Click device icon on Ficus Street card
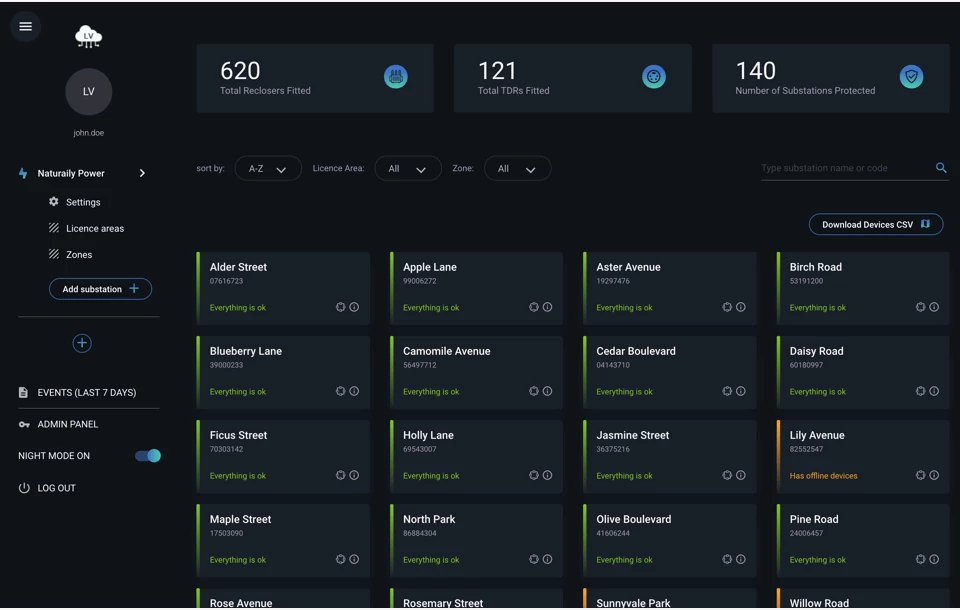The height and width of the screenshot is (610, 960). coord(340,475)
